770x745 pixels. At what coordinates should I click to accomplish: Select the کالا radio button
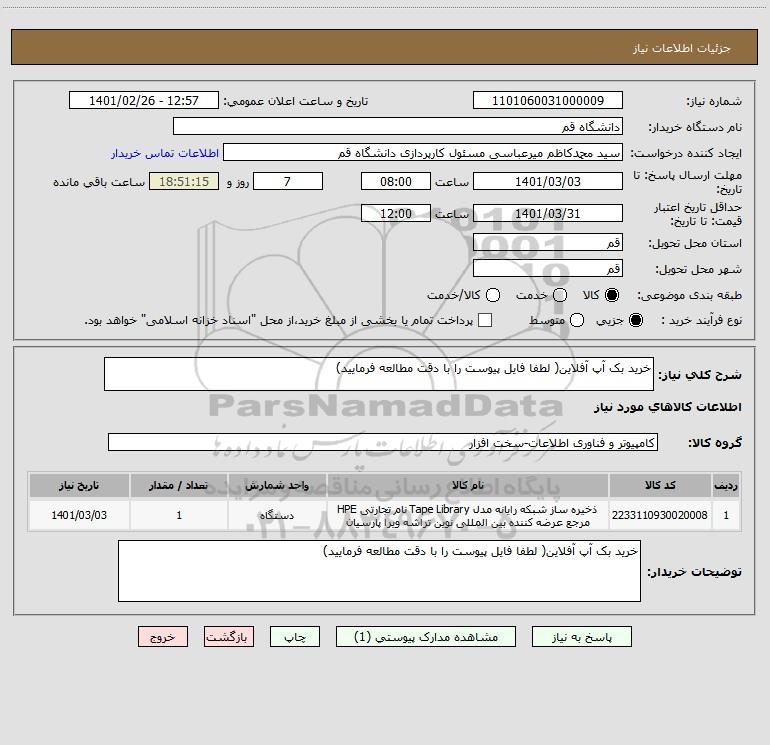coord(612,295)
